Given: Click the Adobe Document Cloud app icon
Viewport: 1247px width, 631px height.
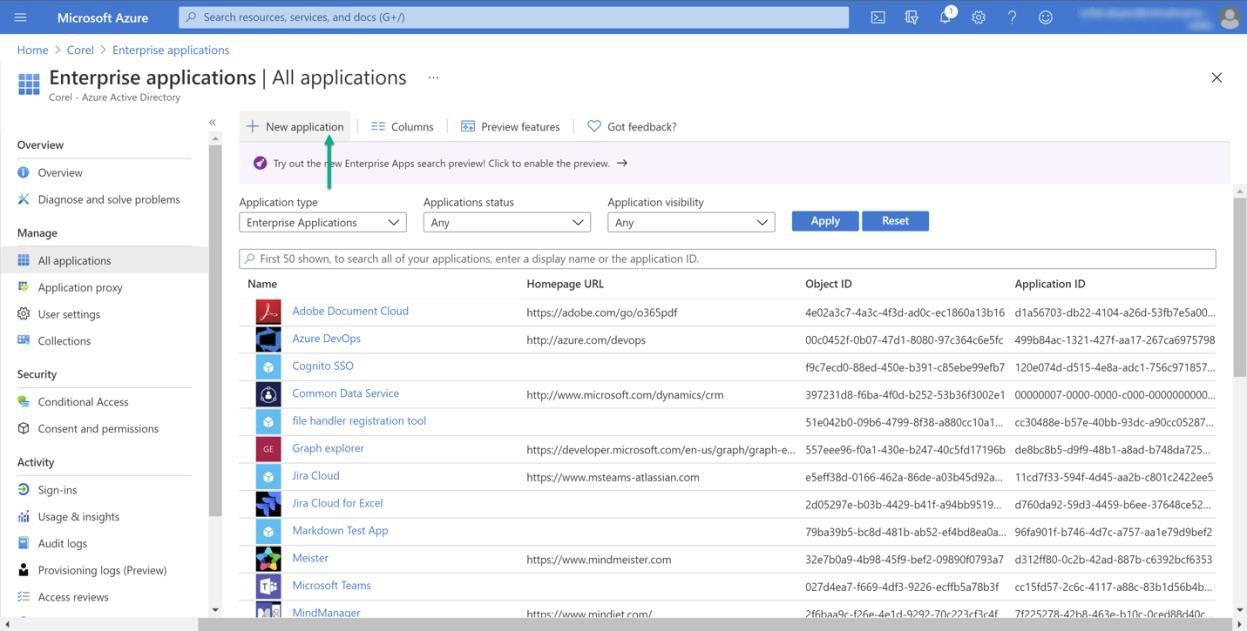Looking at the screenshot, I should 268,312.
